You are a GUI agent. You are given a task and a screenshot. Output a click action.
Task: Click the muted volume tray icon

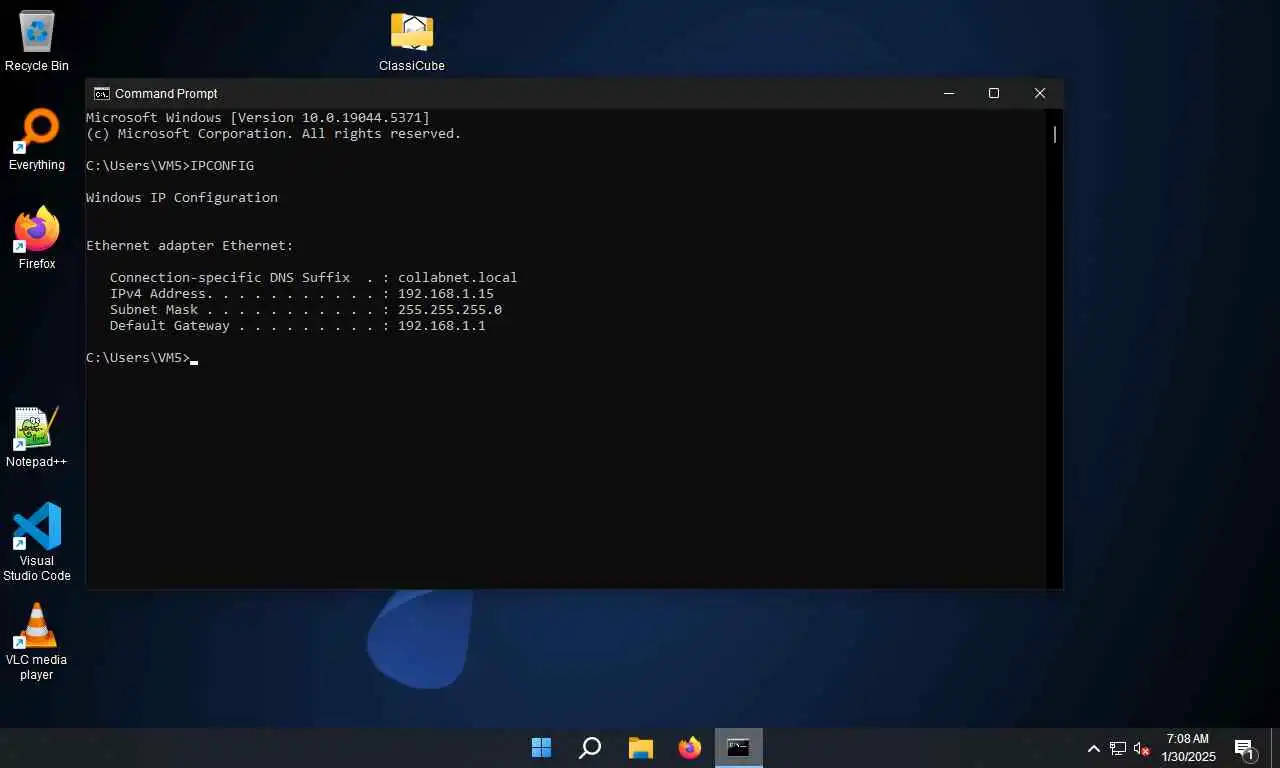(x=1141, y=748)
